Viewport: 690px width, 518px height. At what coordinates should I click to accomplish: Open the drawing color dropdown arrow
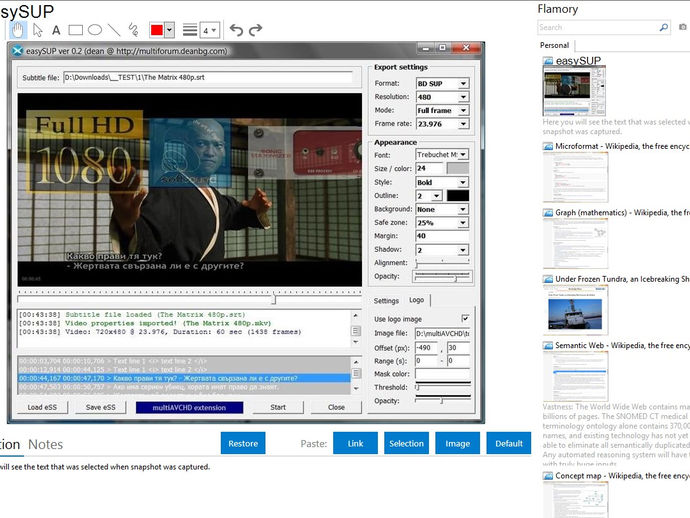[x=170, y=30]
